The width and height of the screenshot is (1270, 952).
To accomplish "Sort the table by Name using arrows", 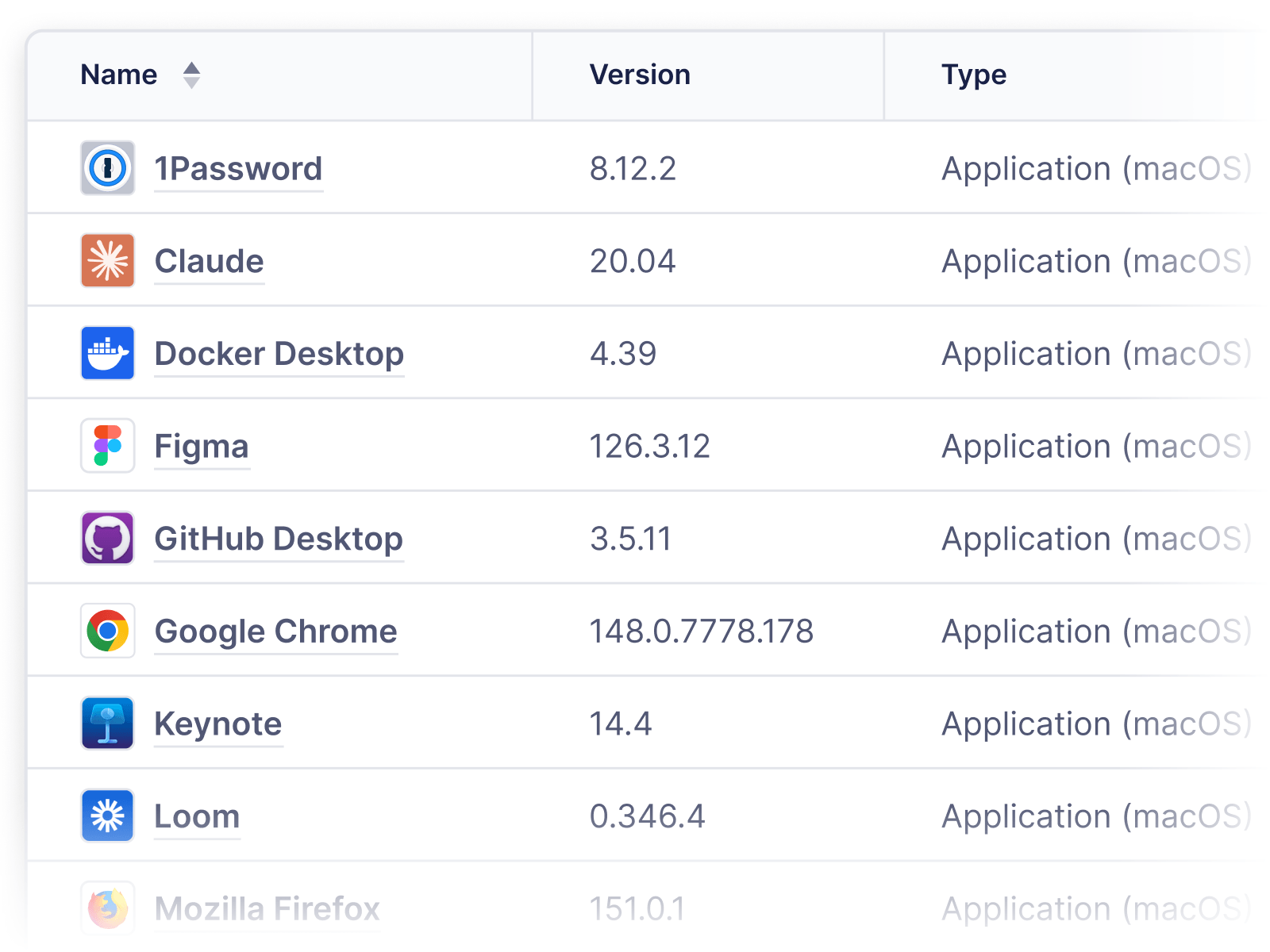I will (x=191, y=75).
